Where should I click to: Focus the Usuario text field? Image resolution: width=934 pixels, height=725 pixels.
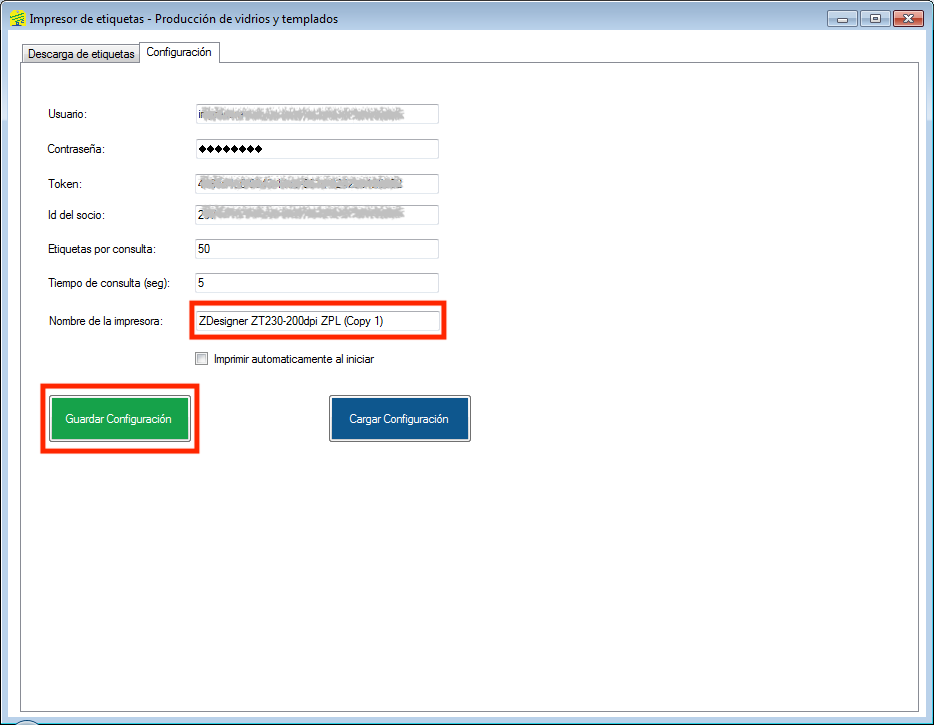(317, 114)
